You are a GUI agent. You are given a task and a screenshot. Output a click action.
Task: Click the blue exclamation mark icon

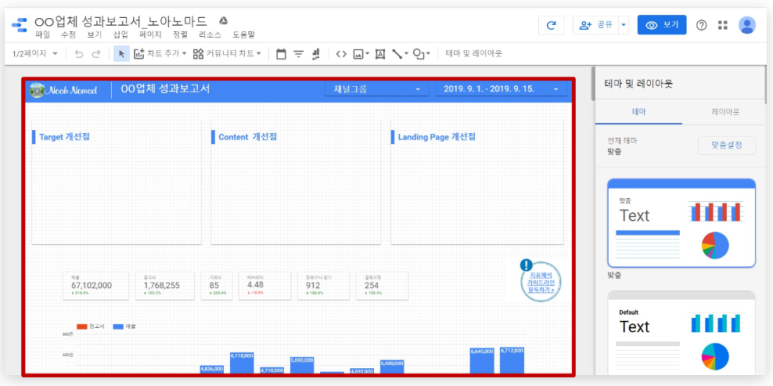coord(527,265)
